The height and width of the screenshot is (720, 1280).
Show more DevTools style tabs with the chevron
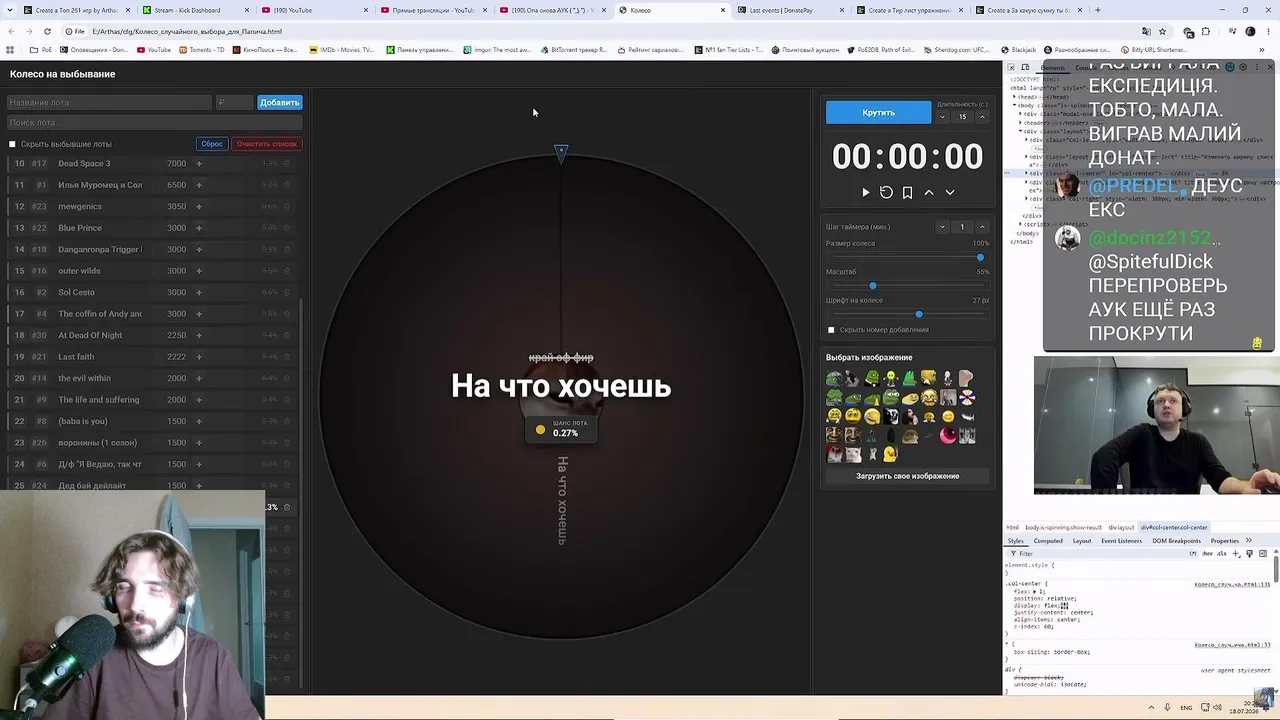(x=1248, y=541)
